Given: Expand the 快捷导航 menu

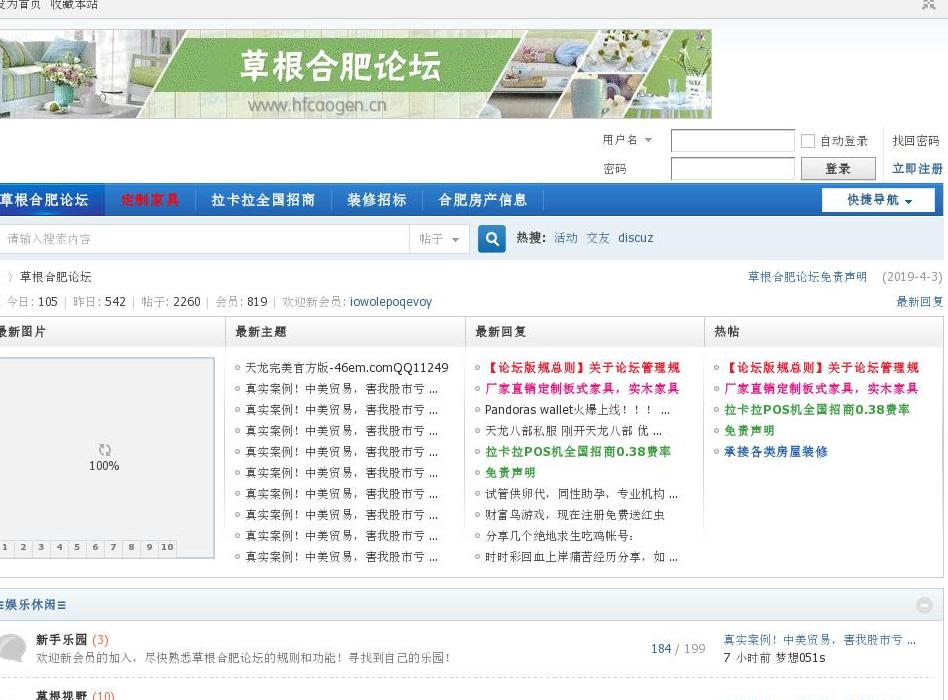Looking at the screenshot, I should pos(878,199).
